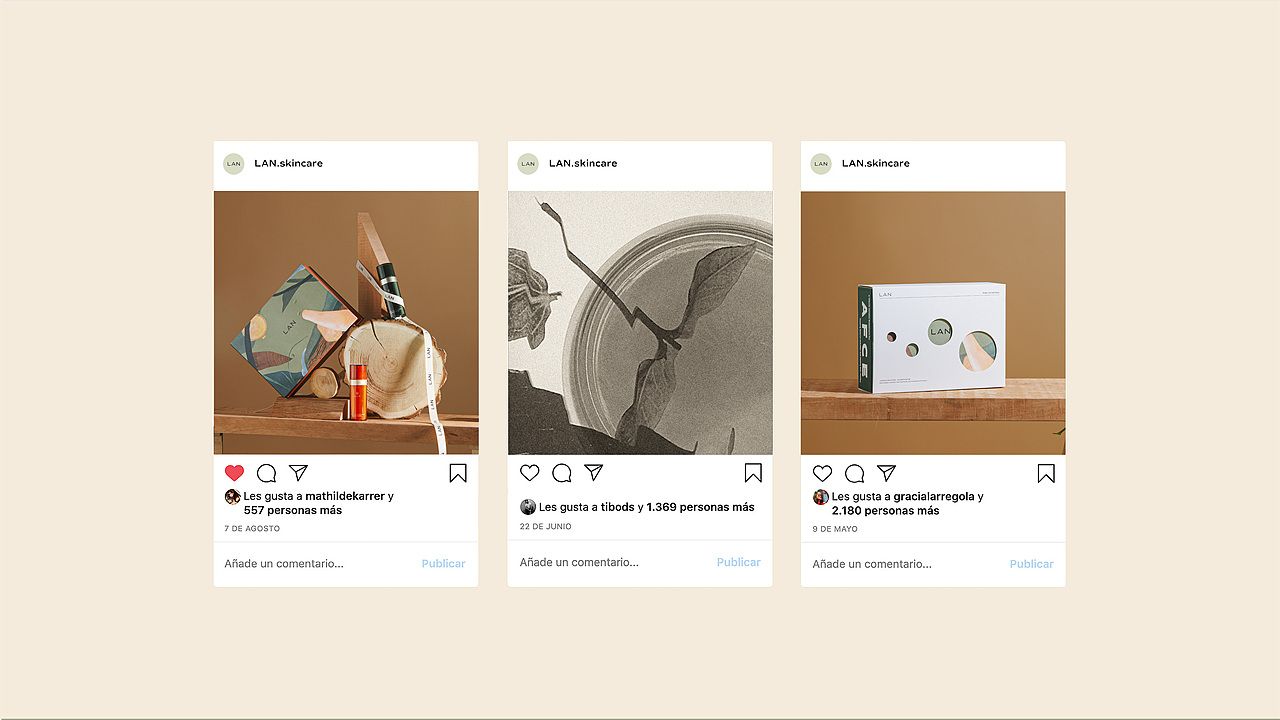Click Publicar on the middle post
1280x720 pixels.
click(x=739, y=562)
